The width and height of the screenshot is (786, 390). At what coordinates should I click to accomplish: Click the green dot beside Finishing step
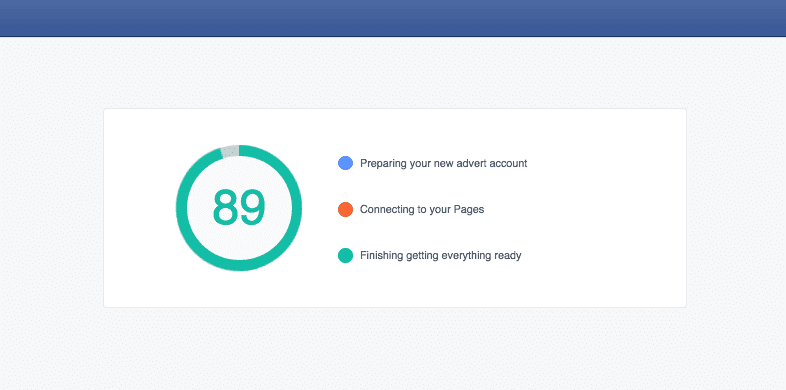[x=345, y=255]
